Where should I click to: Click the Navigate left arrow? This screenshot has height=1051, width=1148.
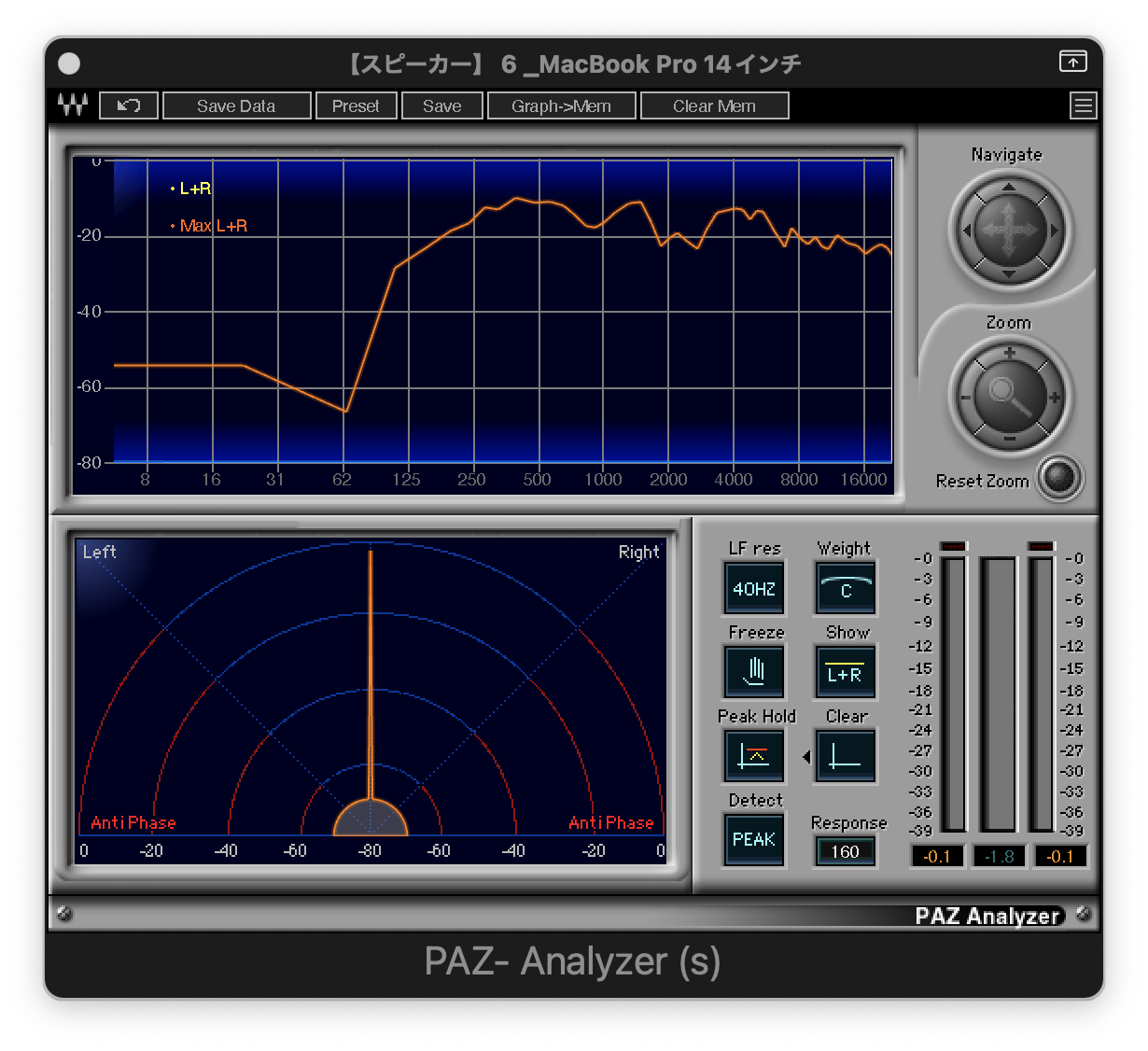[x=967, y=230]
